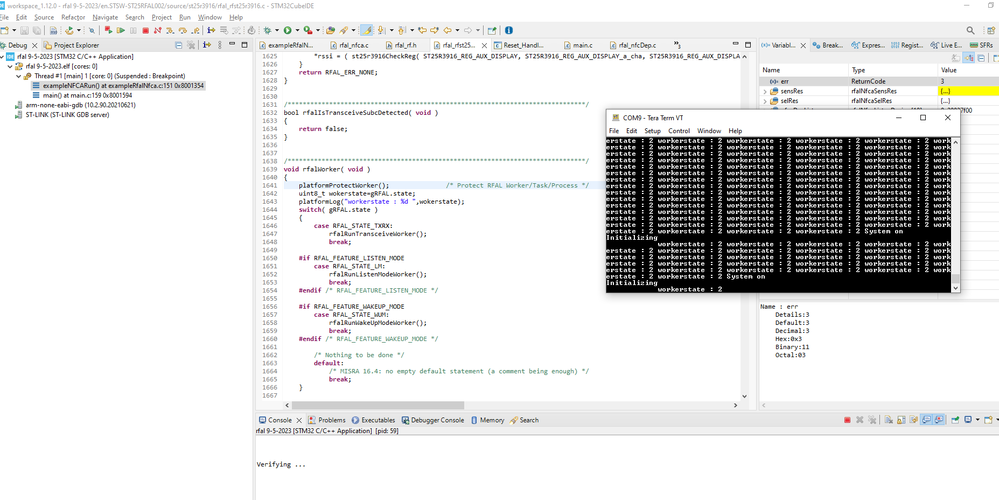Click the red Terminate debug button

pos(145,30)
